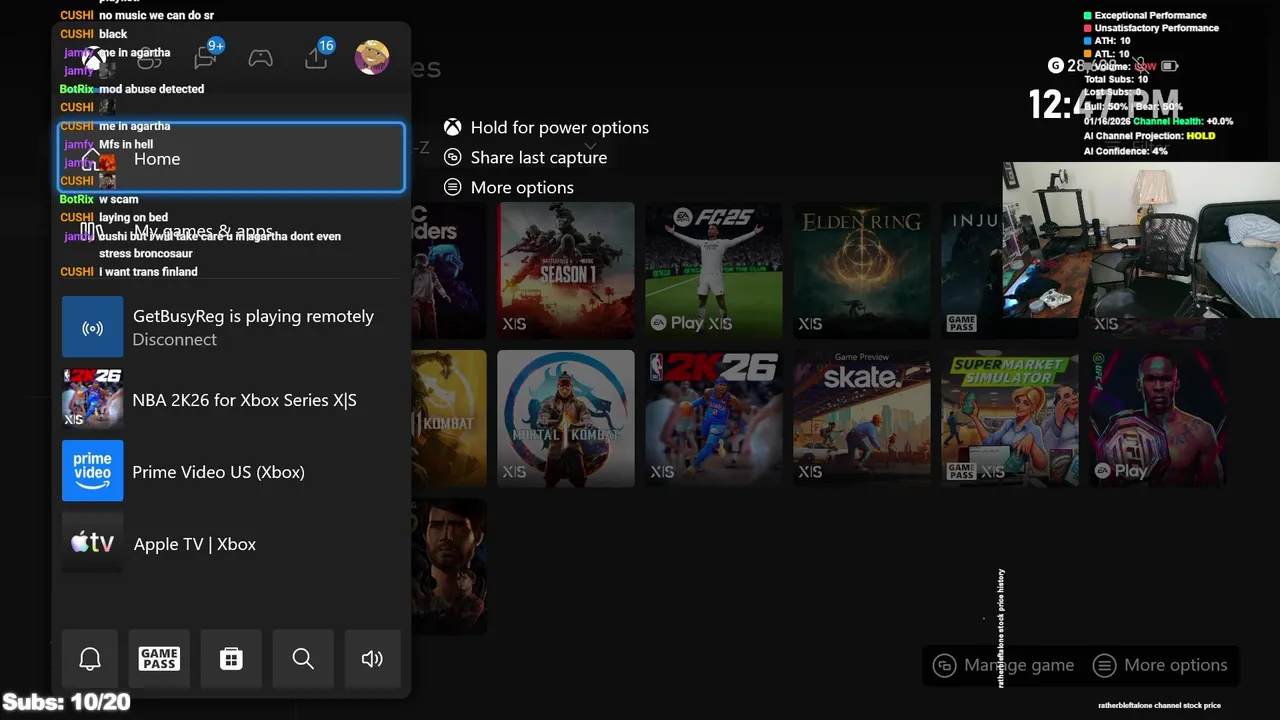
Task: Select the UFC EA Play game tile
Action: click(x=1158, y=418)
